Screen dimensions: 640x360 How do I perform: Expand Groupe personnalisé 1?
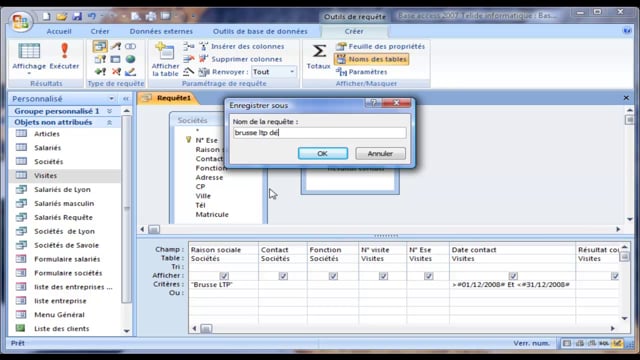(x=109, y=111)
